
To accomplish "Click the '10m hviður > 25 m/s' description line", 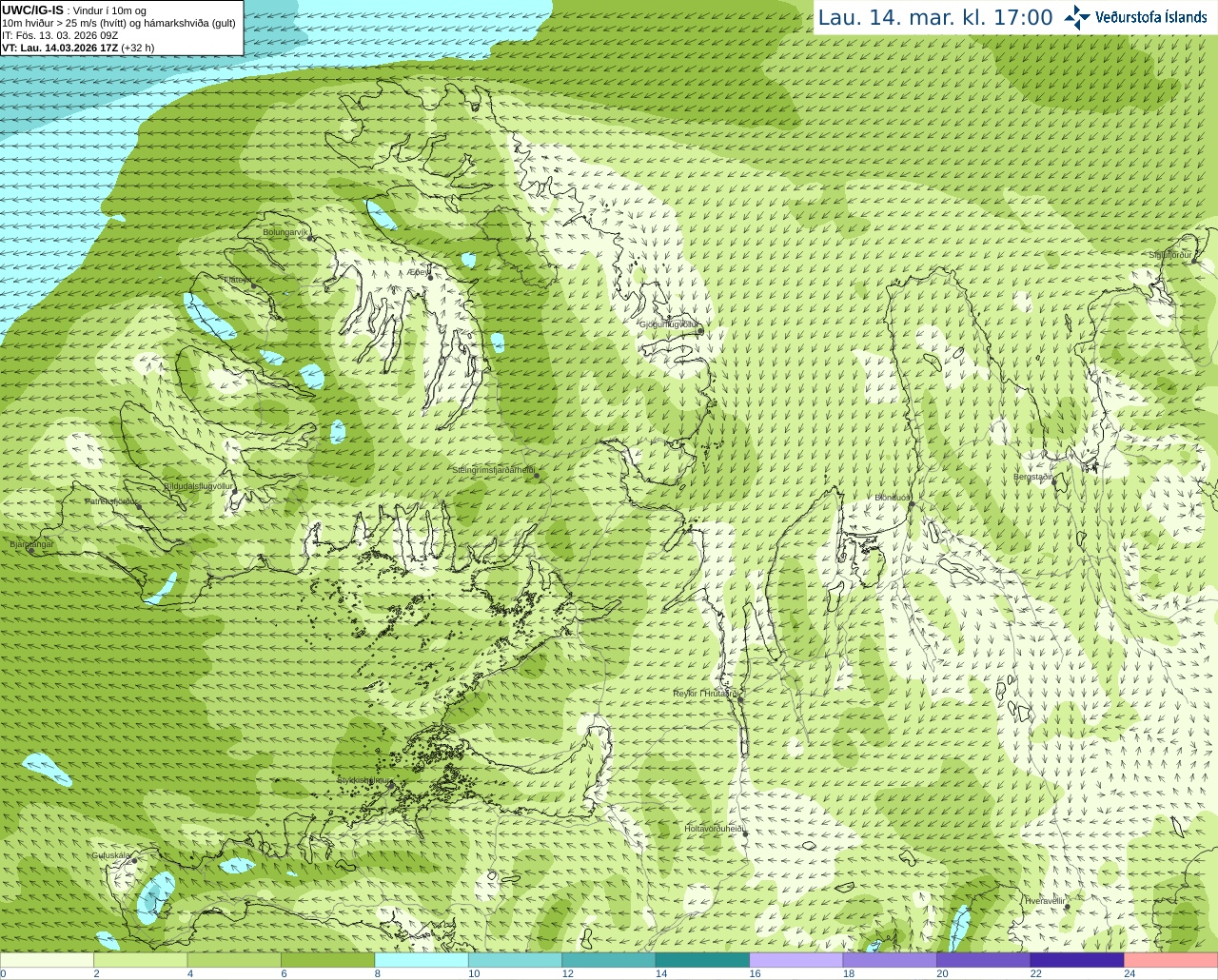I will [x=119, y=23].
